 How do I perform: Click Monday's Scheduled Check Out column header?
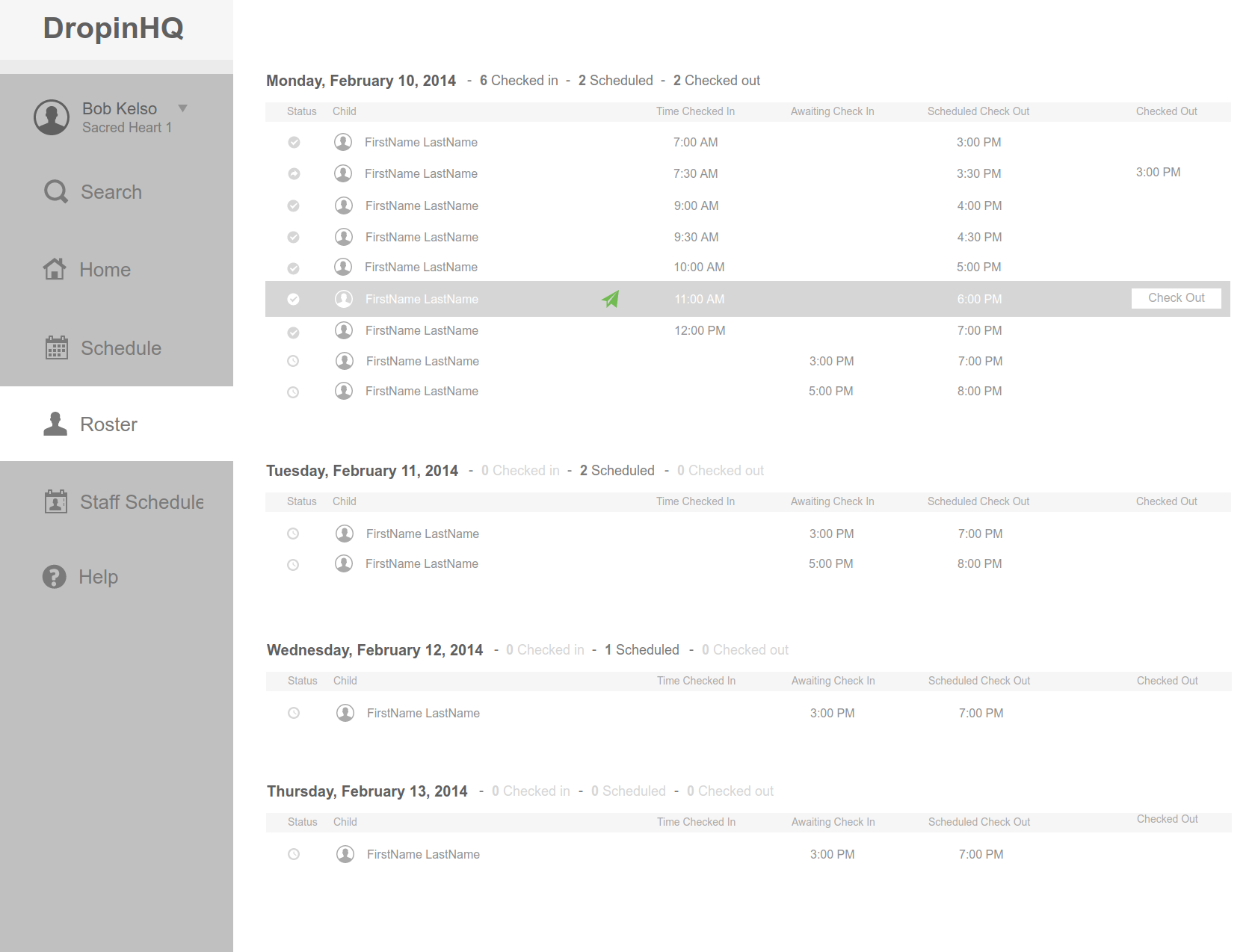pyautogui.click(x=978, y=111)
